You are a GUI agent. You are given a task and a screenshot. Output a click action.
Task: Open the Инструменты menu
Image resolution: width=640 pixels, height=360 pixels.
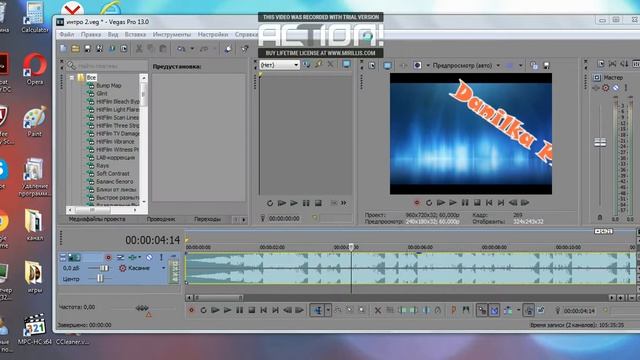tap(172, 34)
